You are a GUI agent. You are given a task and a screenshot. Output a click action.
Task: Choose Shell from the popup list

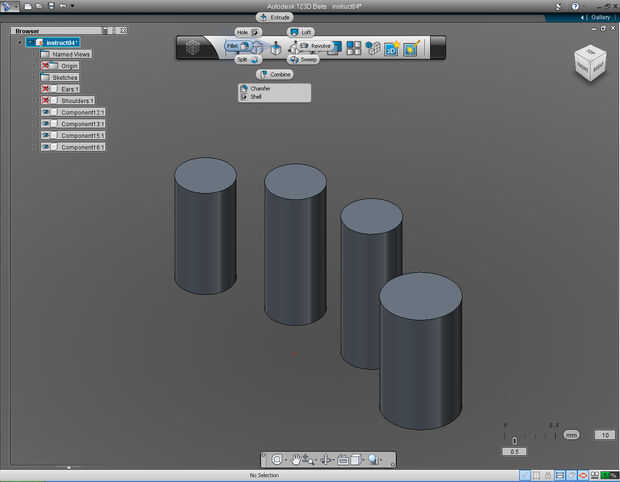pyautogui.click(x=274, y=96)
